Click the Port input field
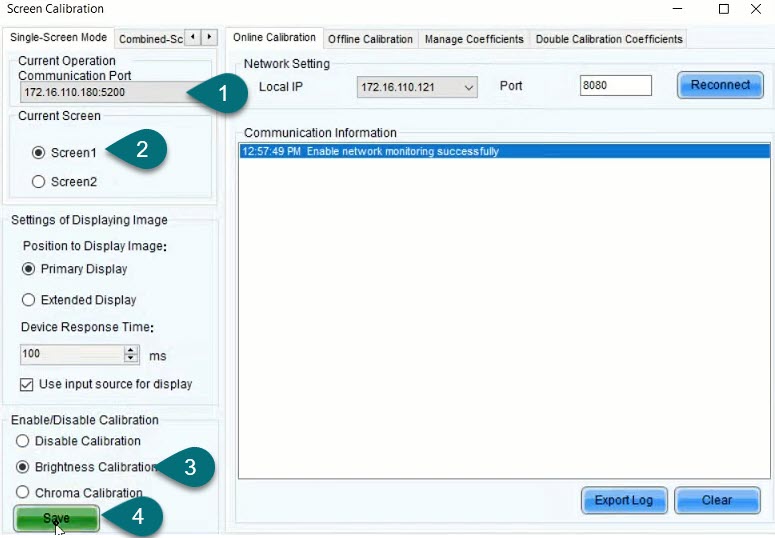The height and width of the screenshot is (538, 775). click(x=615, y=86)
